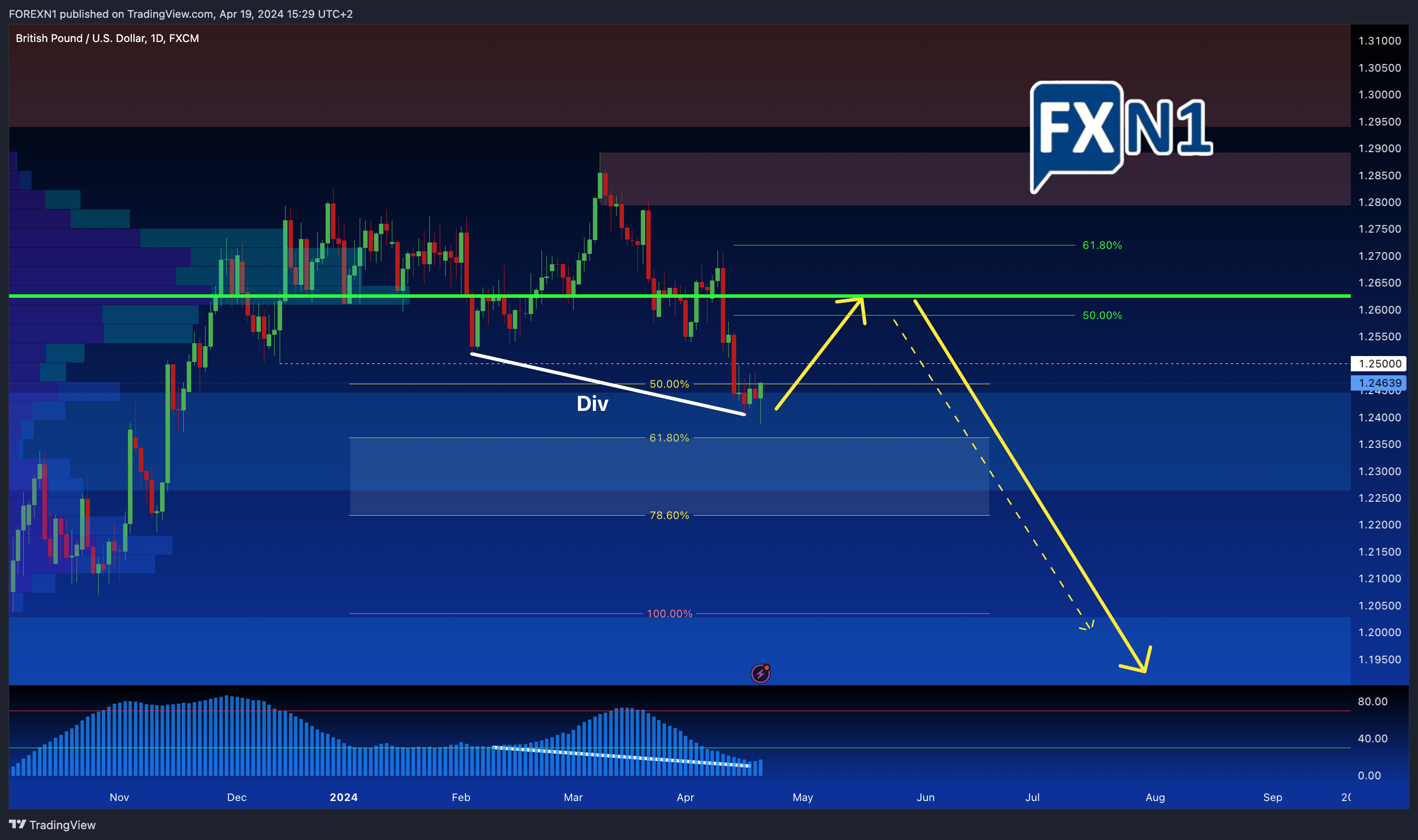The width and height of the screenshot is (1418, 840).
Task: Click the Jun label on time axis
Action: (x=926, y=797)
